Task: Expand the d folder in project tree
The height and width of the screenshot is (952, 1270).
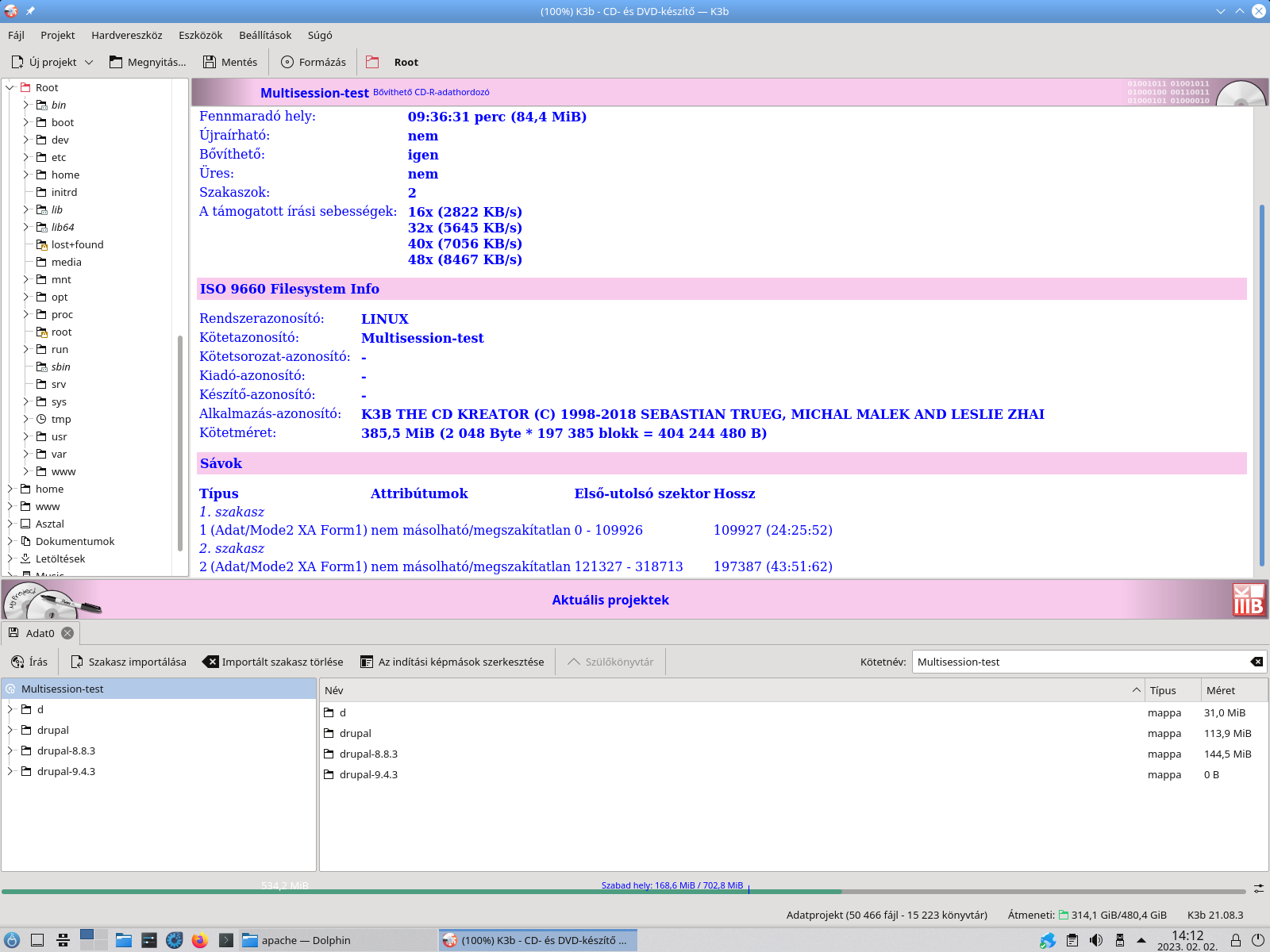Action: 10,709
